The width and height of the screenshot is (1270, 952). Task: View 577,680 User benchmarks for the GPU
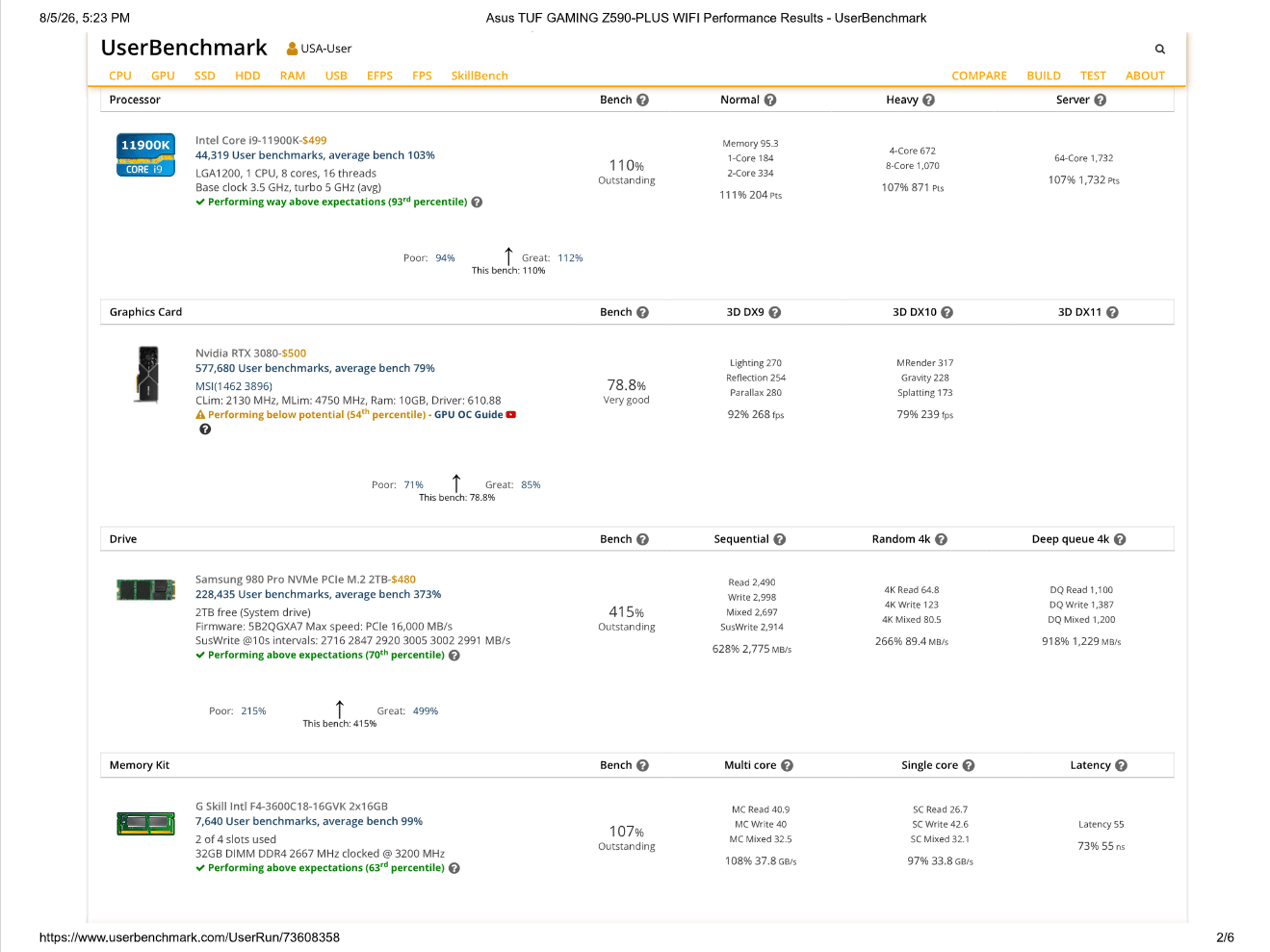pyautogui.click(x=315, y=368)
